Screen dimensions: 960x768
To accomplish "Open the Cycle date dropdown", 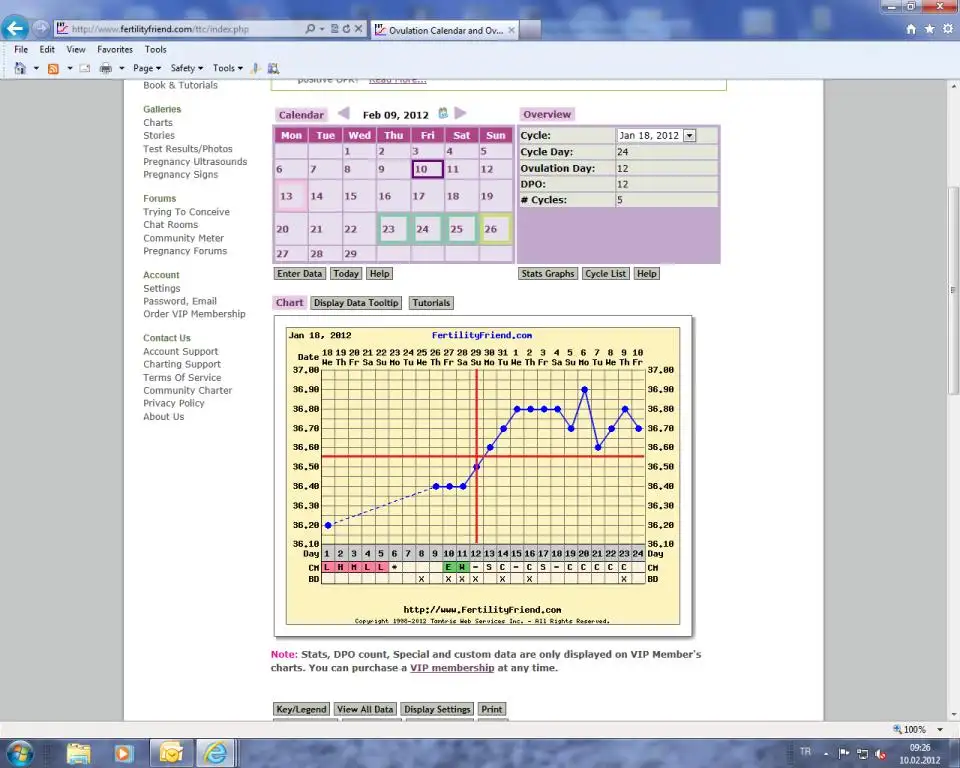I will pos(689,136).
